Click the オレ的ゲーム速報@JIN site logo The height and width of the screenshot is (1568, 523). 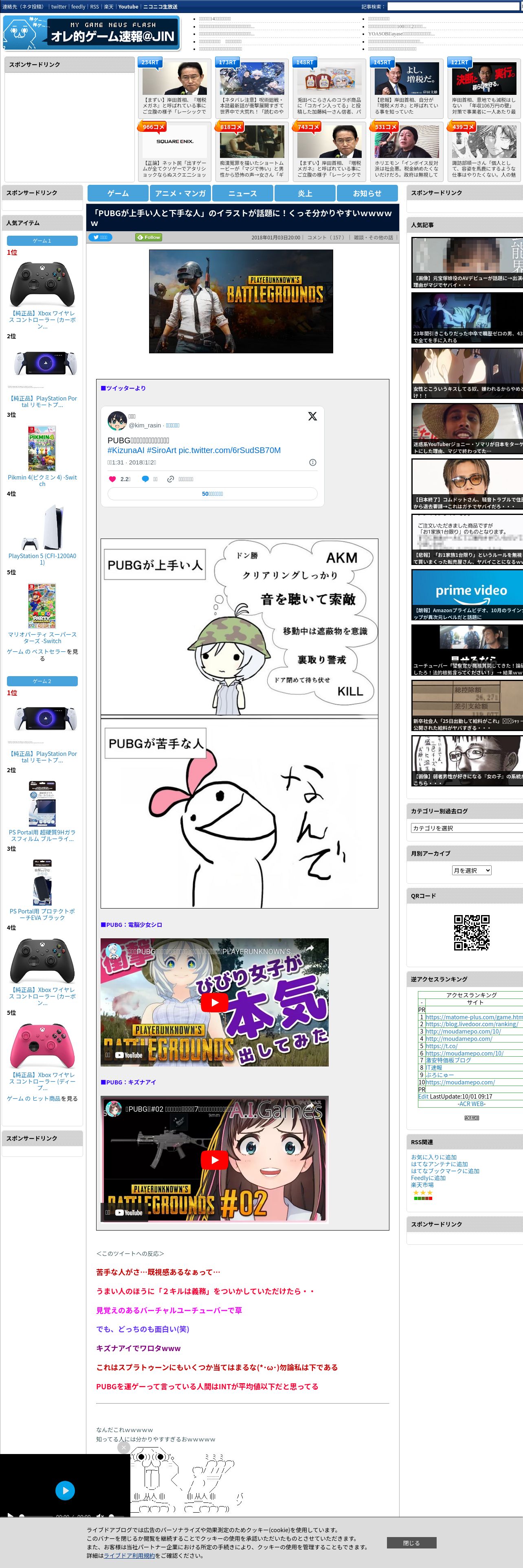click(91, 33)
